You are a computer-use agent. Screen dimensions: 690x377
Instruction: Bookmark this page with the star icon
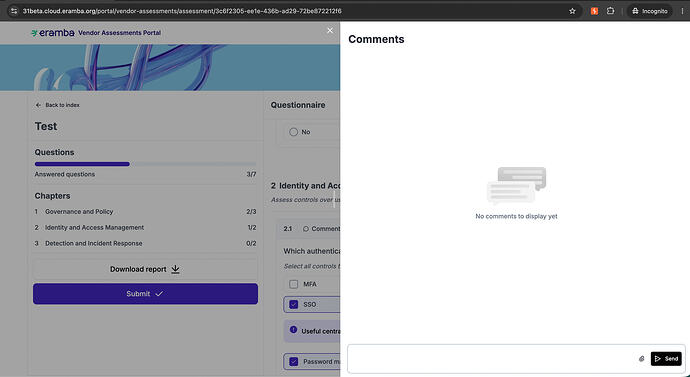tap(572, 11)
